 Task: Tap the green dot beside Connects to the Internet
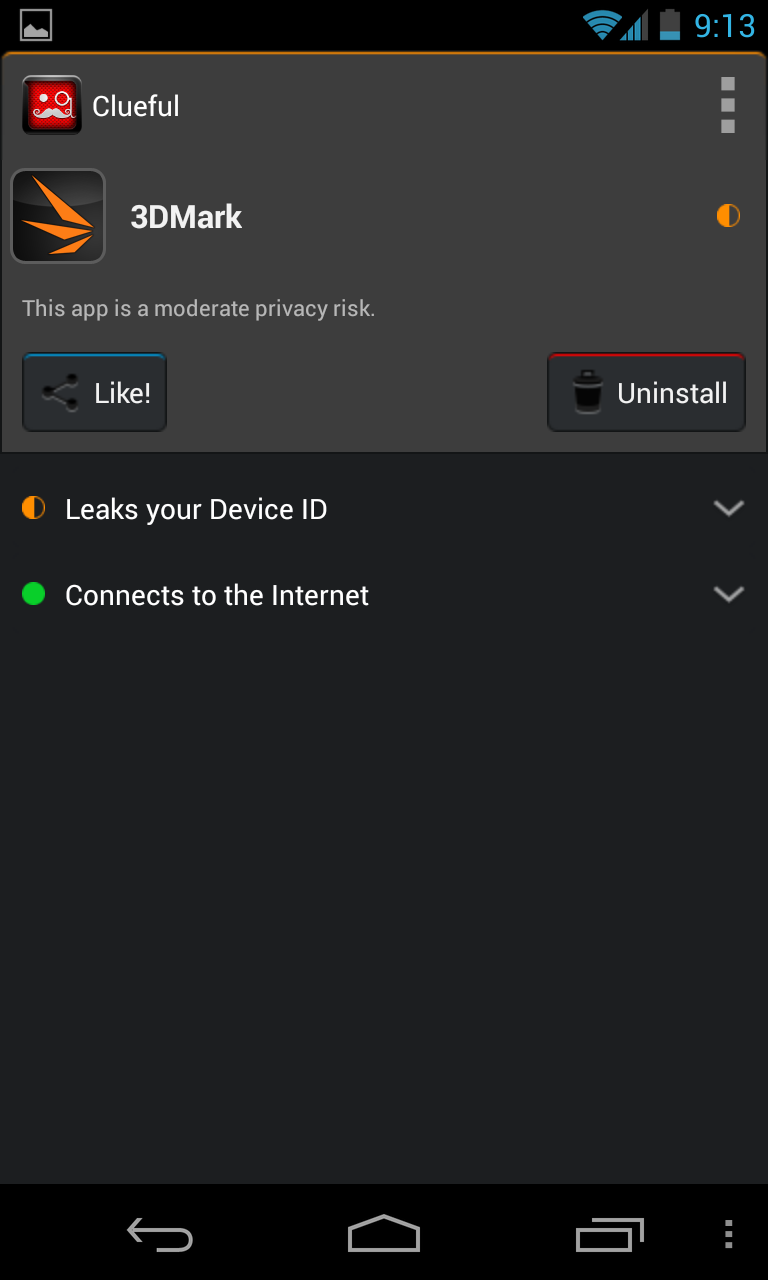point(34,594)
